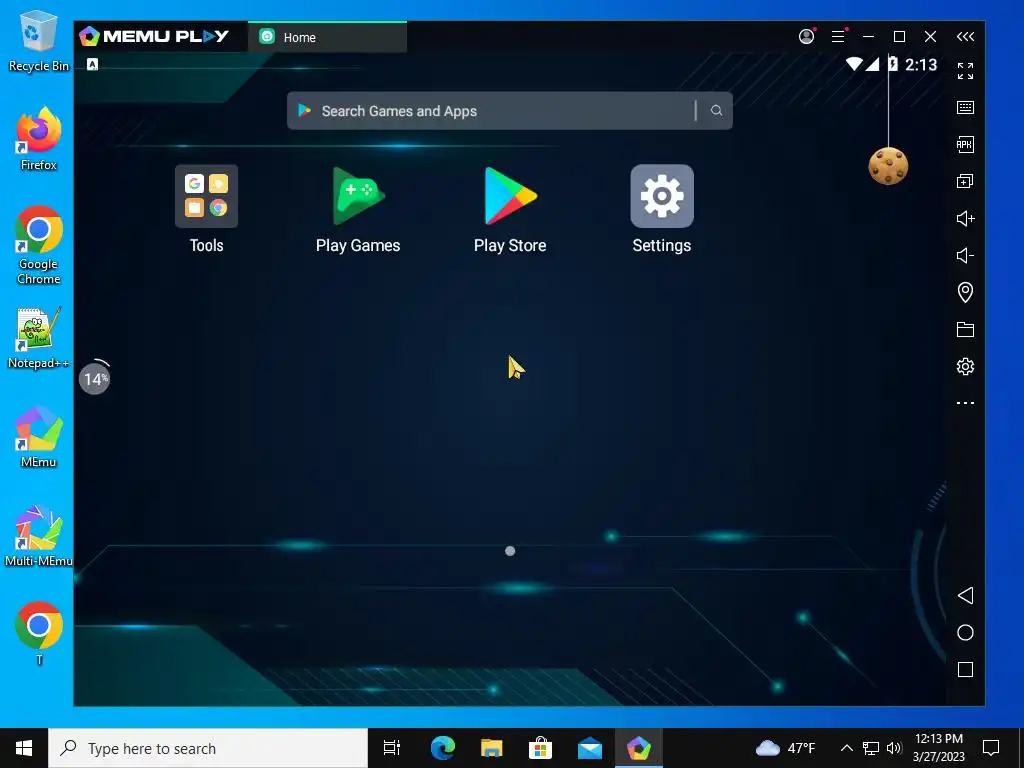Tap the Android Home circle button
Screen dimensions: 1024x768
pos(965,632)
